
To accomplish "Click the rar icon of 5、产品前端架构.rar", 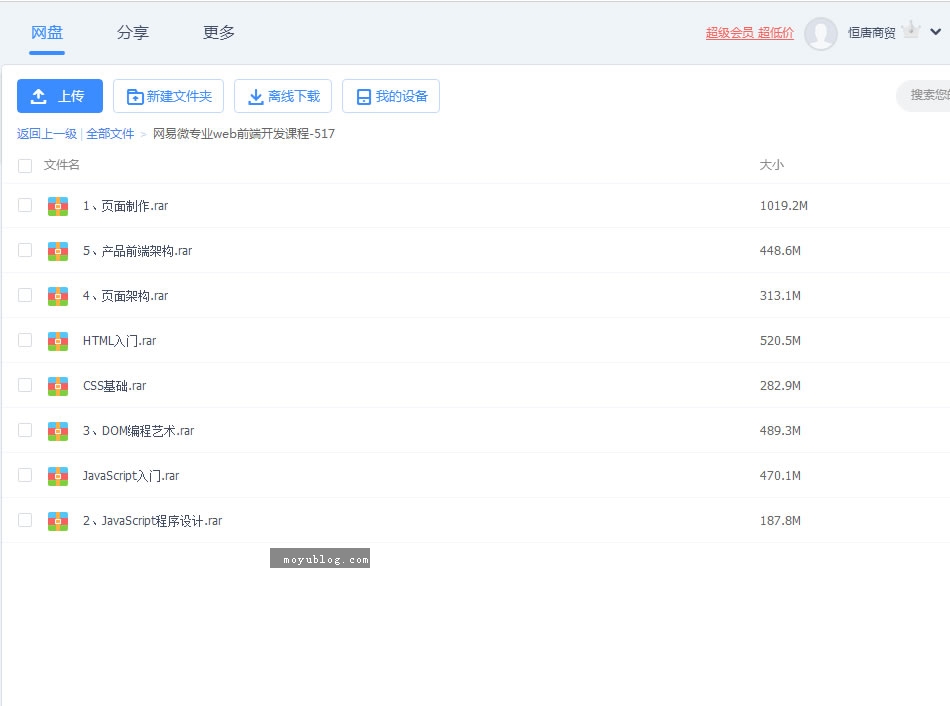I will pyautogui.click(x=58, y=251).
